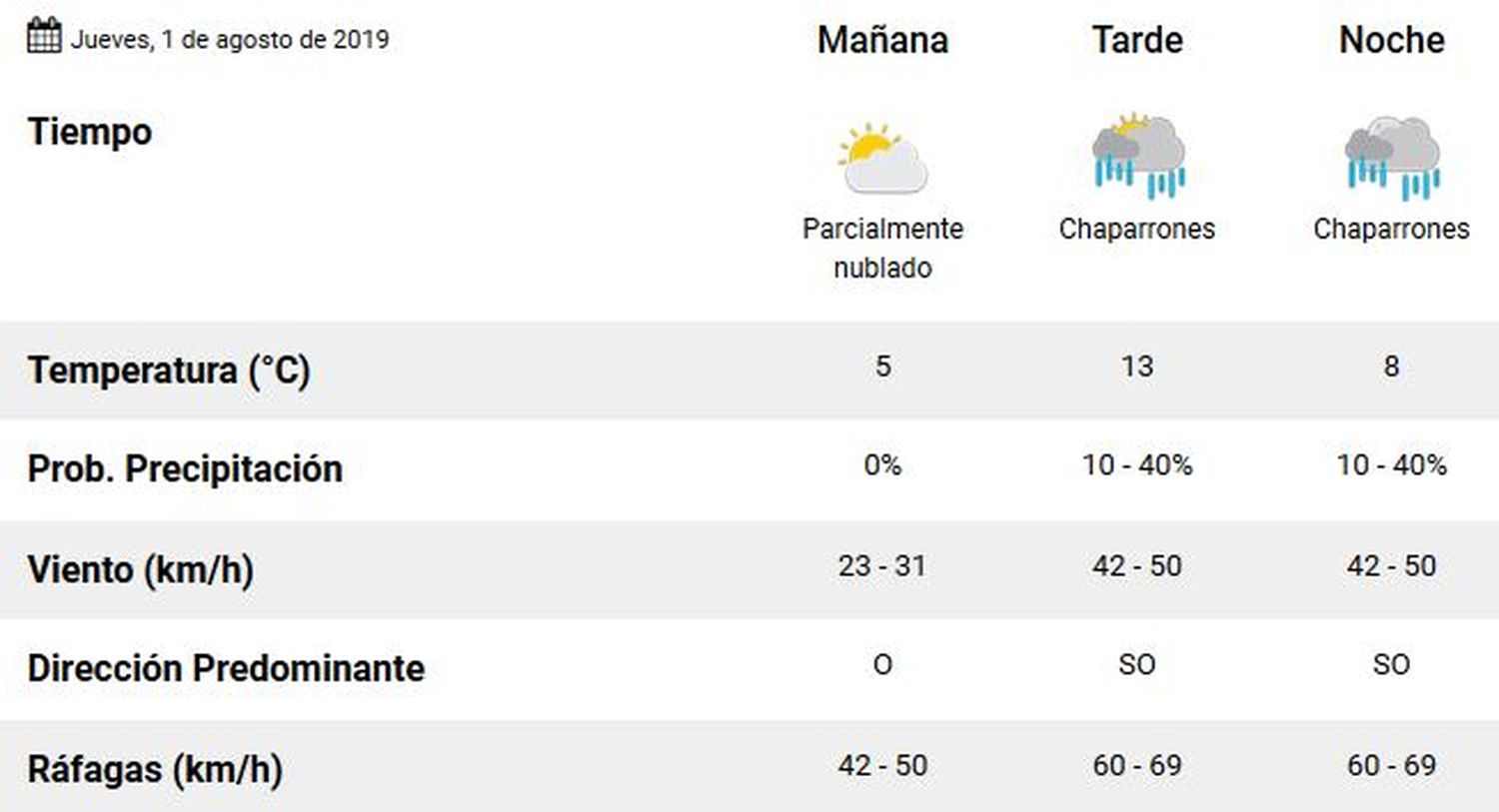The width and height of the screenshot is (1499, 812).
Task: Select the Noche column header
Action: [1392, 40]
